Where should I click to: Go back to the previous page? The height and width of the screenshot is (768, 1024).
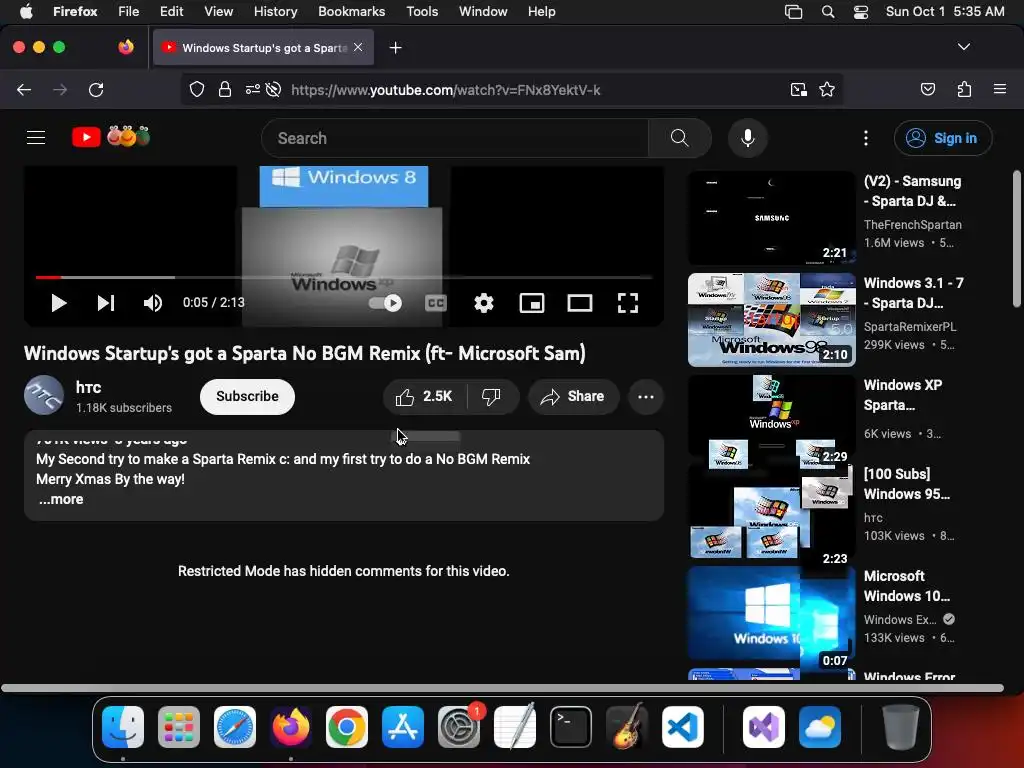tap(24, 90)
